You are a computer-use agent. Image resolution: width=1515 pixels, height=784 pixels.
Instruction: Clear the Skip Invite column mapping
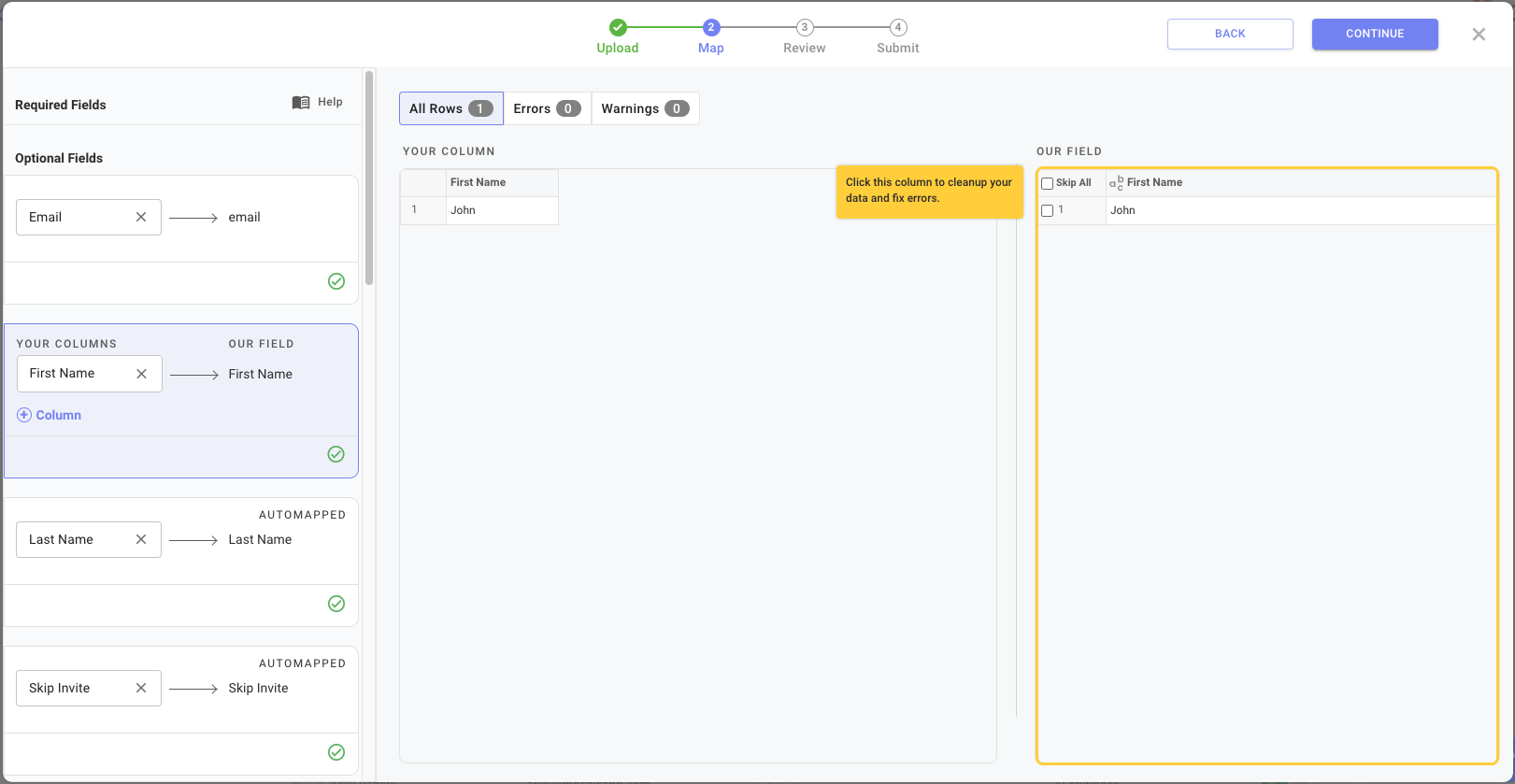click(x=141, y=688)
